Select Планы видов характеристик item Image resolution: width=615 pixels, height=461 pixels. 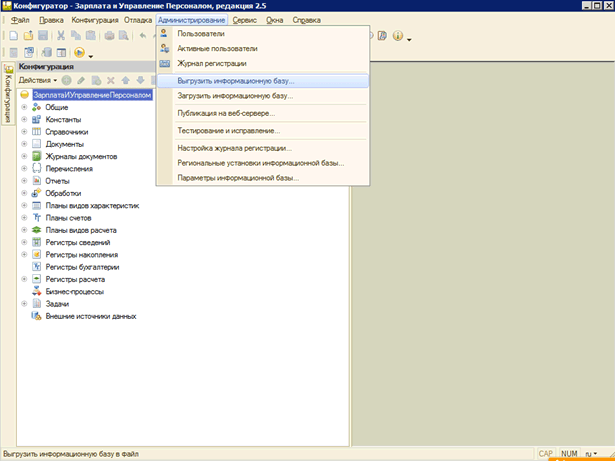point(92,206)
